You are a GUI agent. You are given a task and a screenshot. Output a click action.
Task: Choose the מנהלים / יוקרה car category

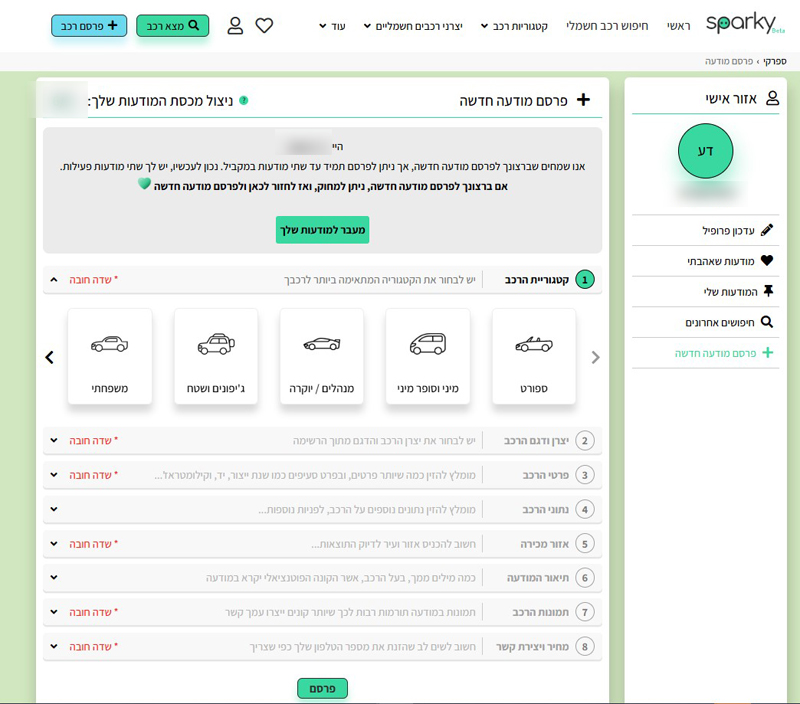pos(322,356)
